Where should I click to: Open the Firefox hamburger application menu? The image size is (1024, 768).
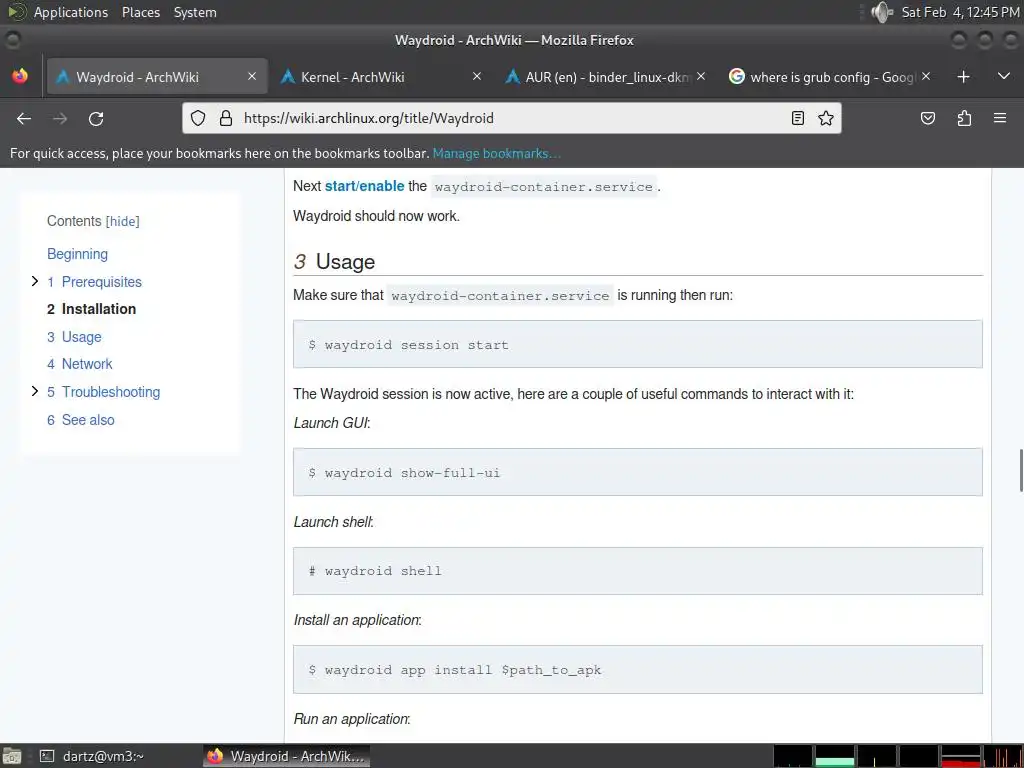[1000, 118]
